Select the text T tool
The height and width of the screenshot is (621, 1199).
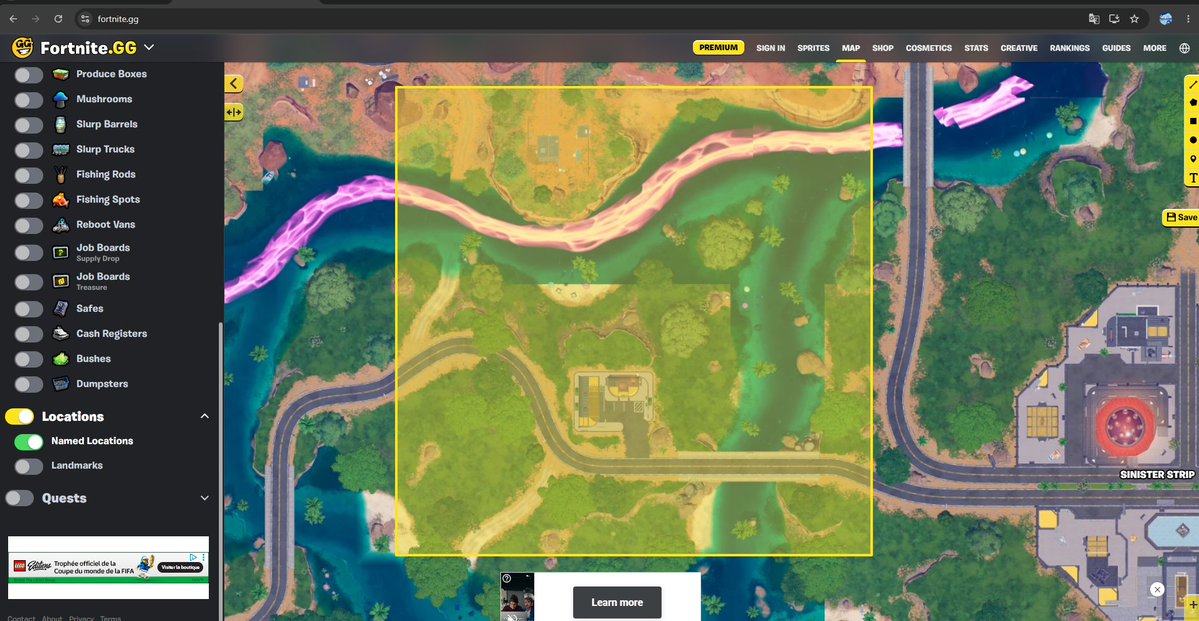(1192, 178)
